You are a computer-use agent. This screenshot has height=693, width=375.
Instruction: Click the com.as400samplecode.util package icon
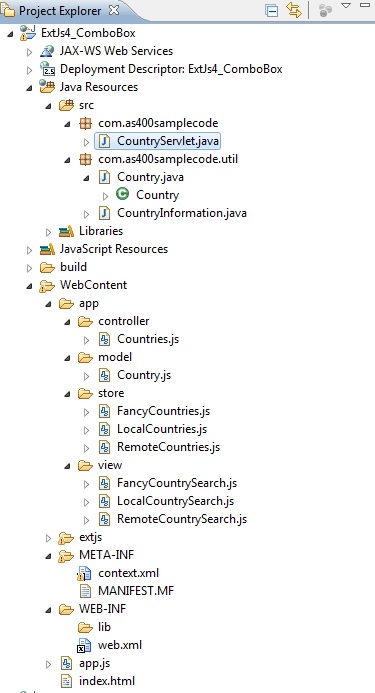pos(85,159)
